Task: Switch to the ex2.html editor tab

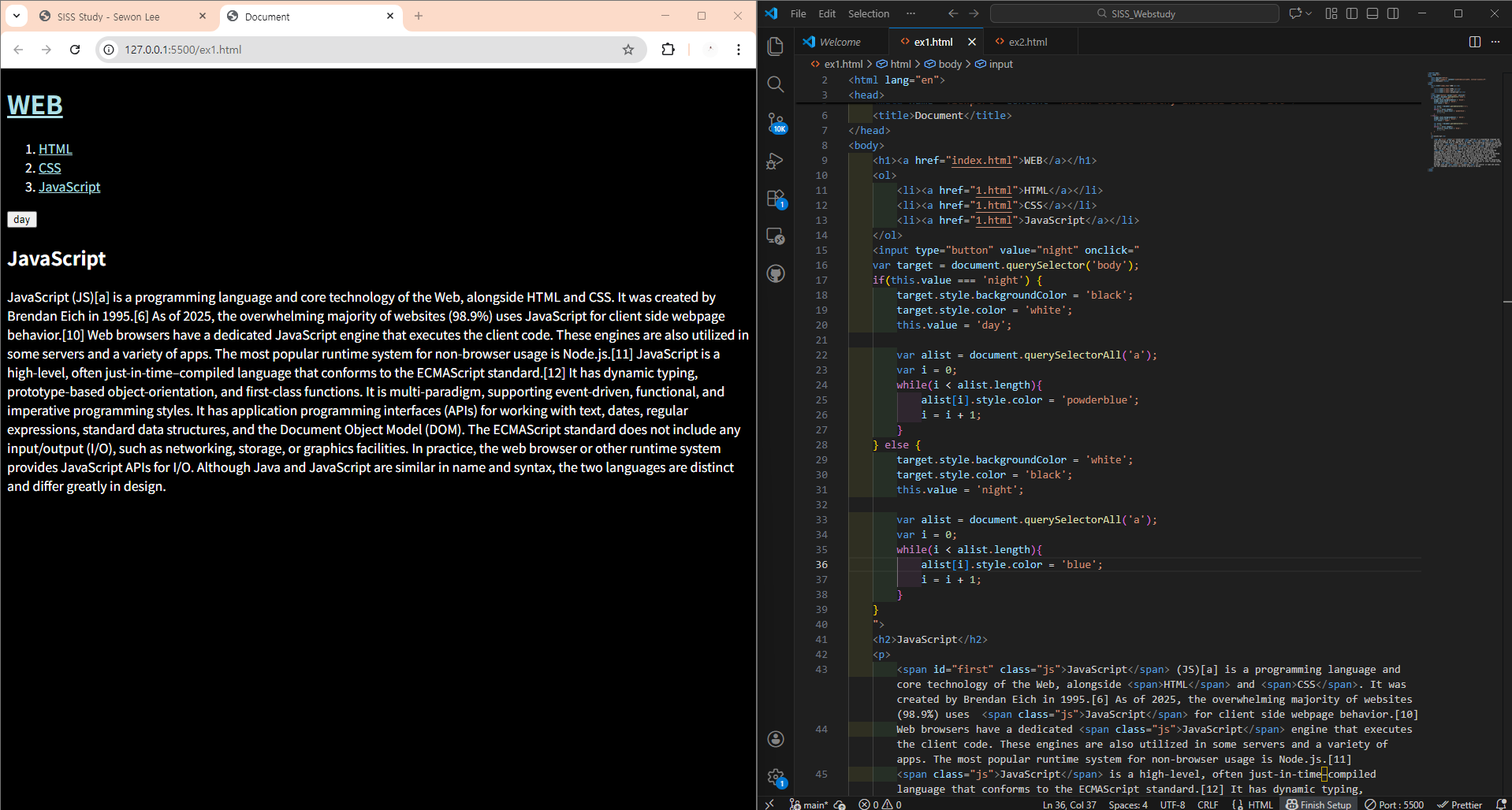Action: [x=1027, y=42]
